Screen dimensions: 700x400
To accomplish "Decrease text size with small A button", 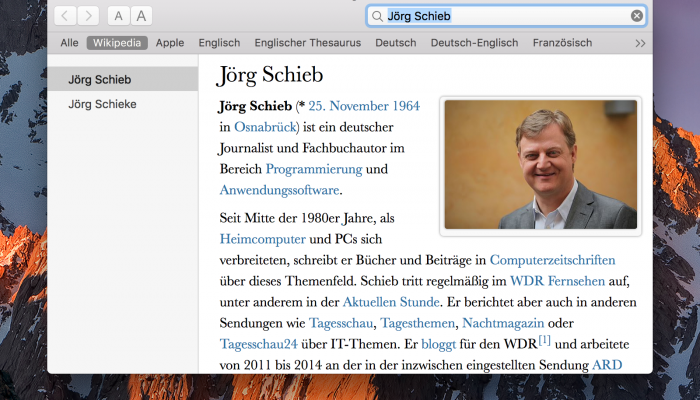I will pyautogui.click(x=118, y=16).
